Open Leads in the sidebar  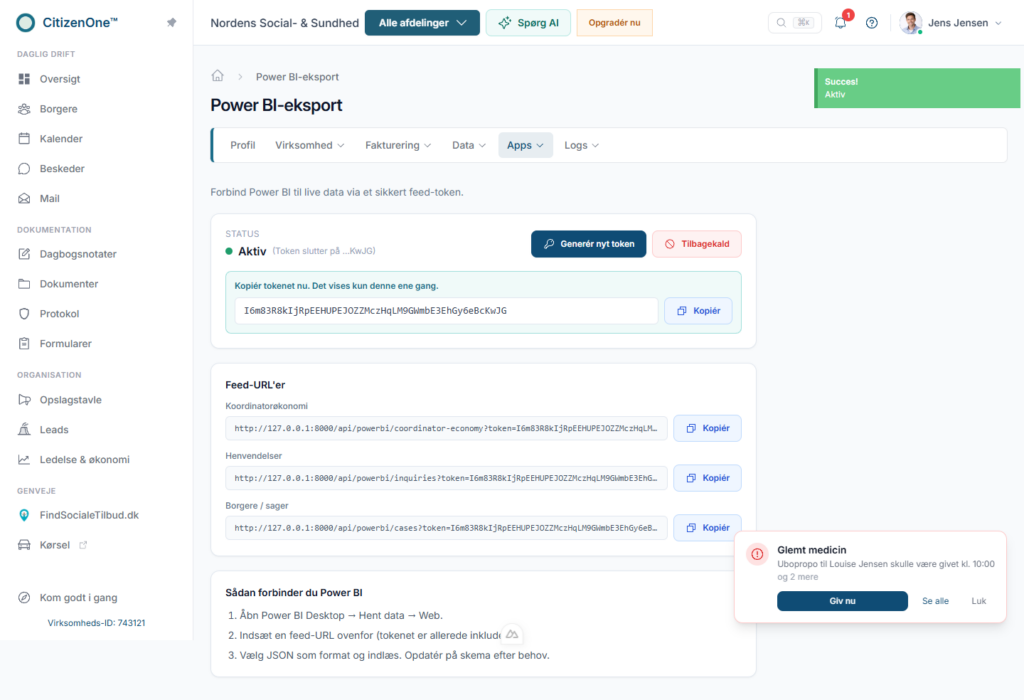click(x=54, y=430)
